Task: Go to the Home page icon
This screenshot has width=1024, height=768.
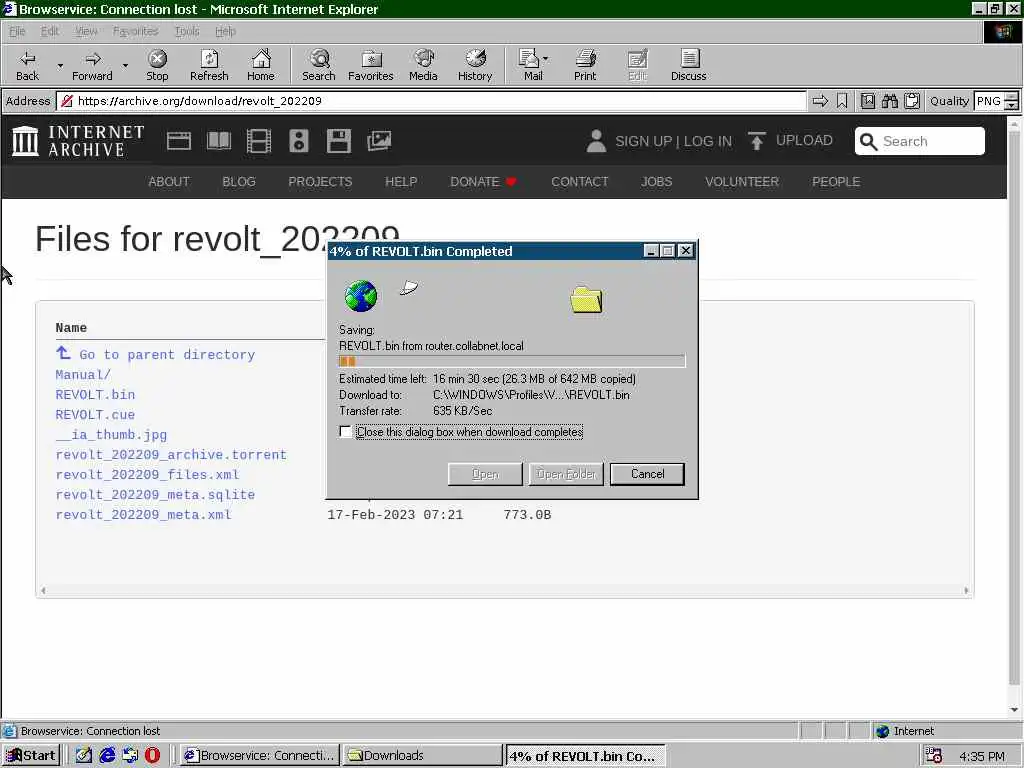Action: [x=261, y=65]
